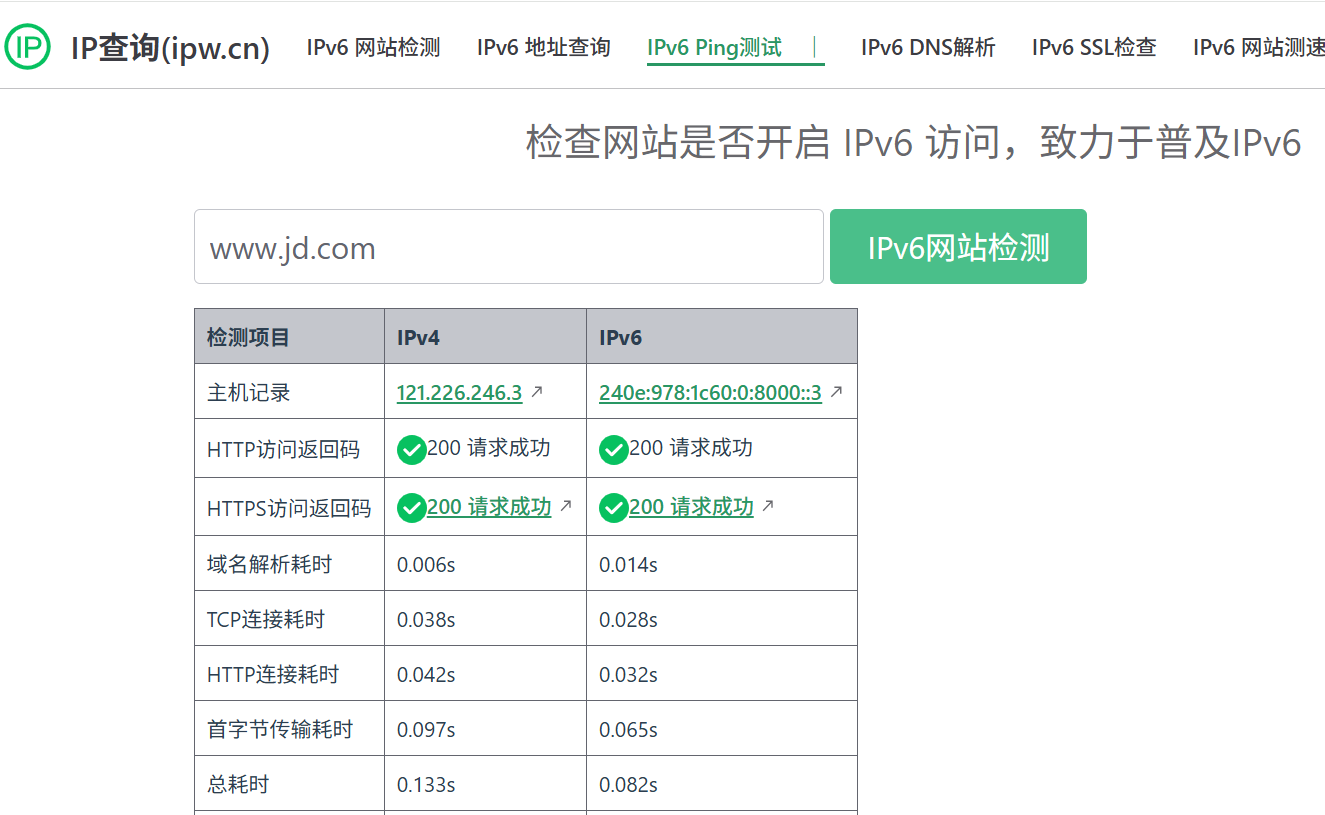Open the IPv6 网站检测 nav item

(x=373, y=47)
